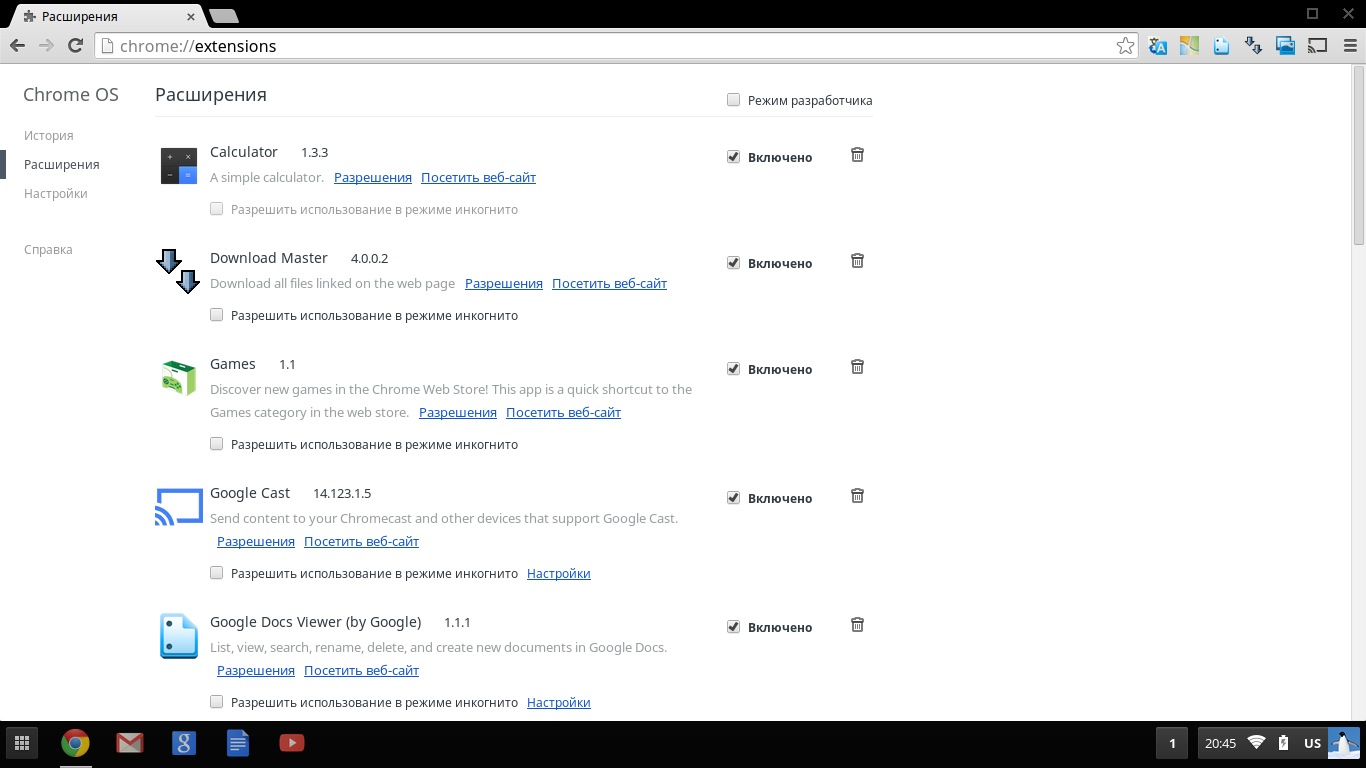Click the chrome://extensions address bar
Screen dimensions: 1366x768
tap(600, 46)
